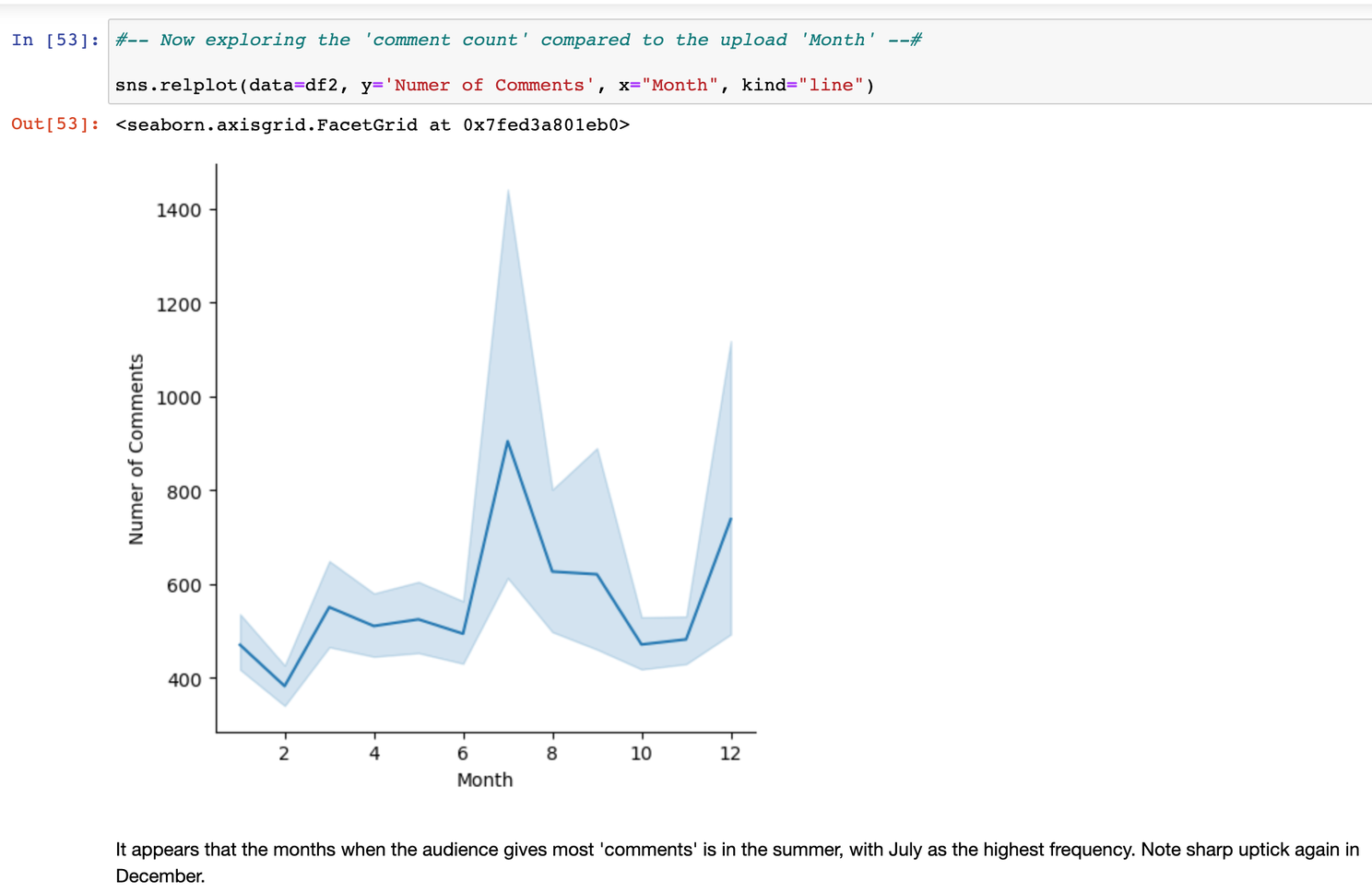
Task: Click the sns.relplot function name in code
Action: (176, 85)
